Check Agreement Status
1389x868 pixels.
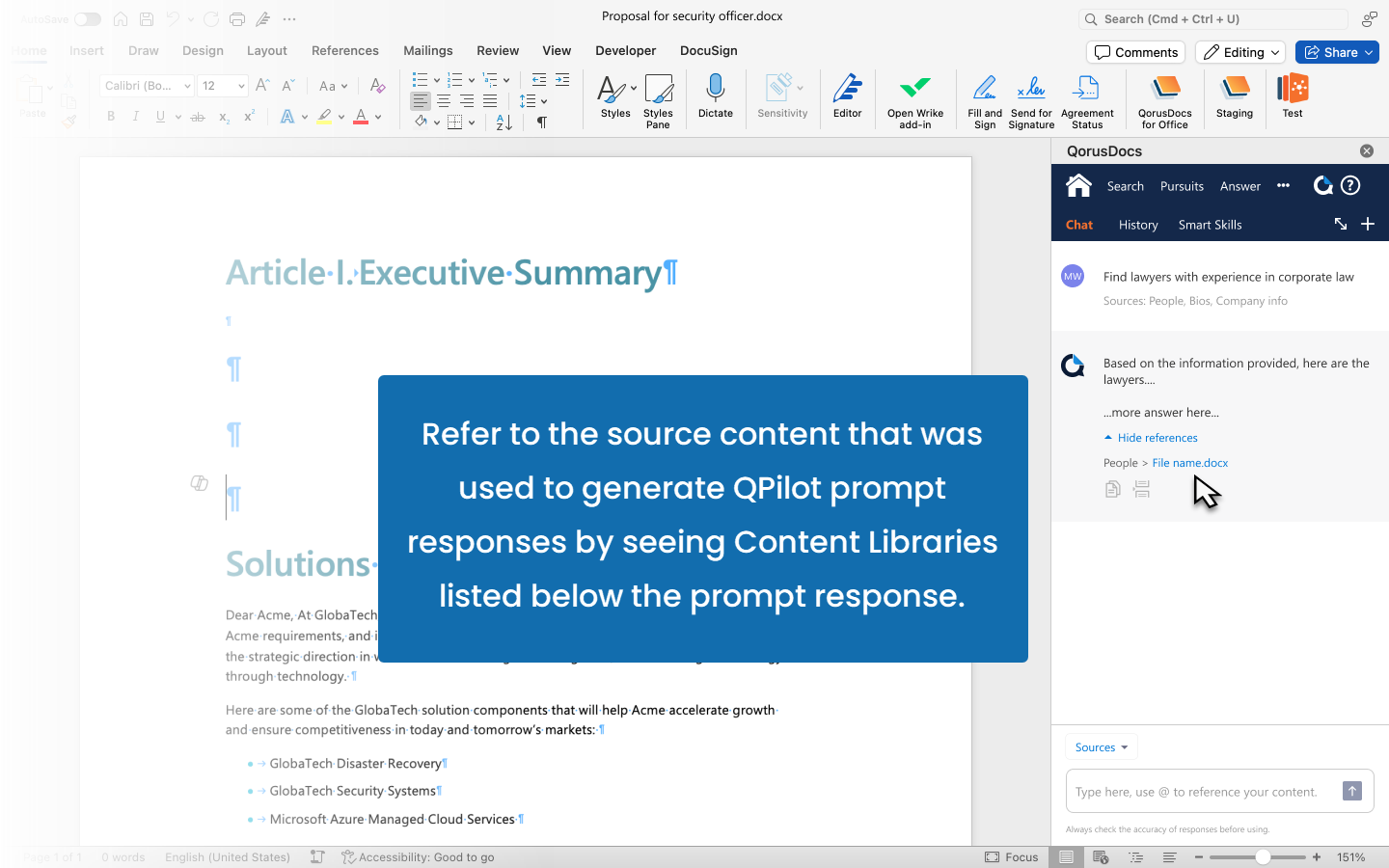click(1087, 101)
